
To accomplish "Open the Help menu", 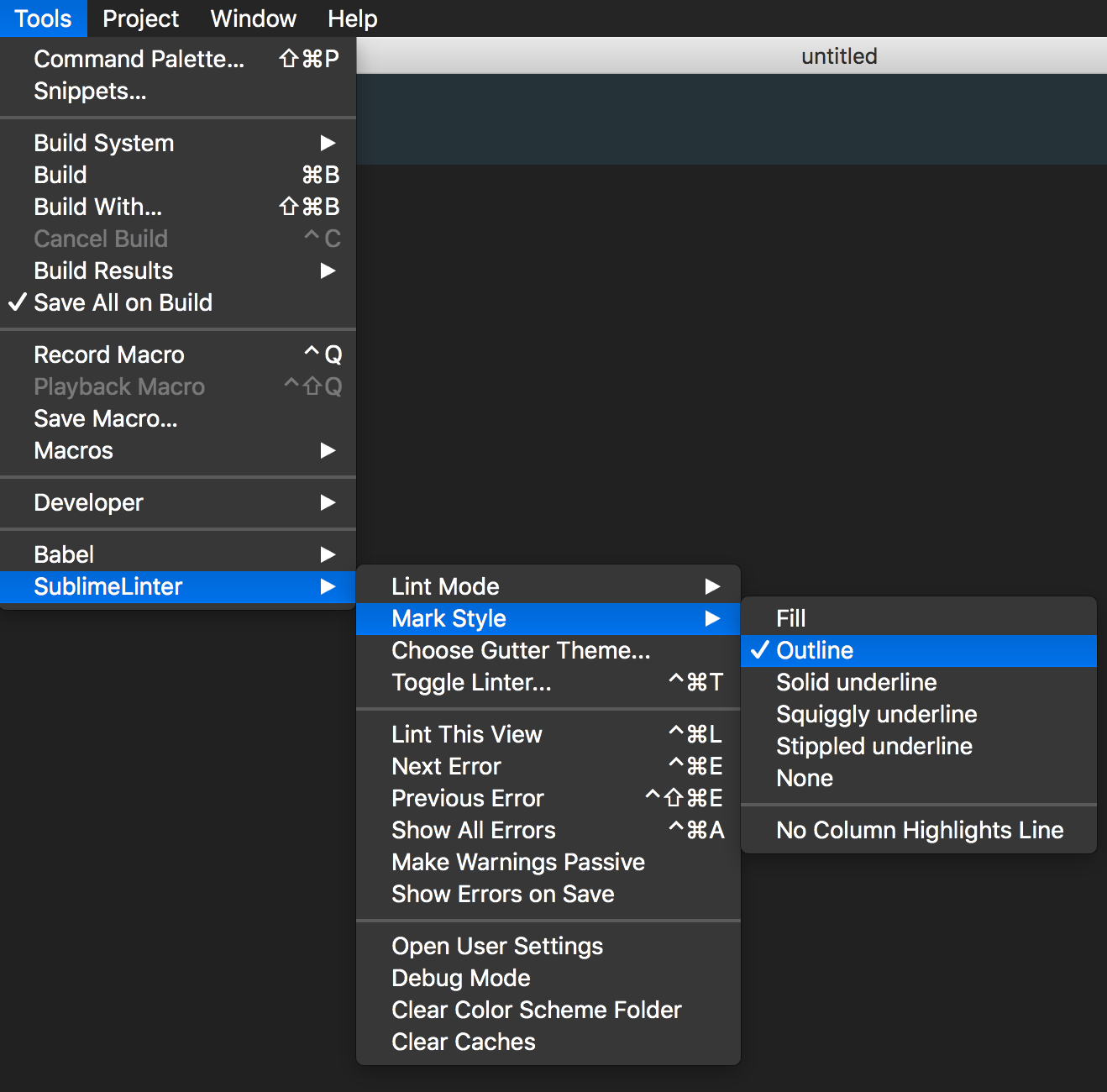I will 352,18.
